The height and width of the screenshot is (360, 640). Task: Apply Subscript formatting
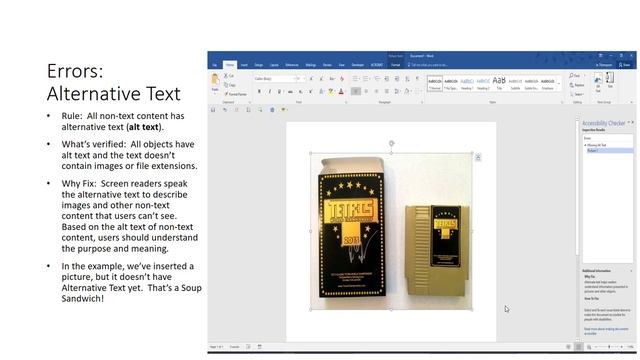tap(300, 91)
